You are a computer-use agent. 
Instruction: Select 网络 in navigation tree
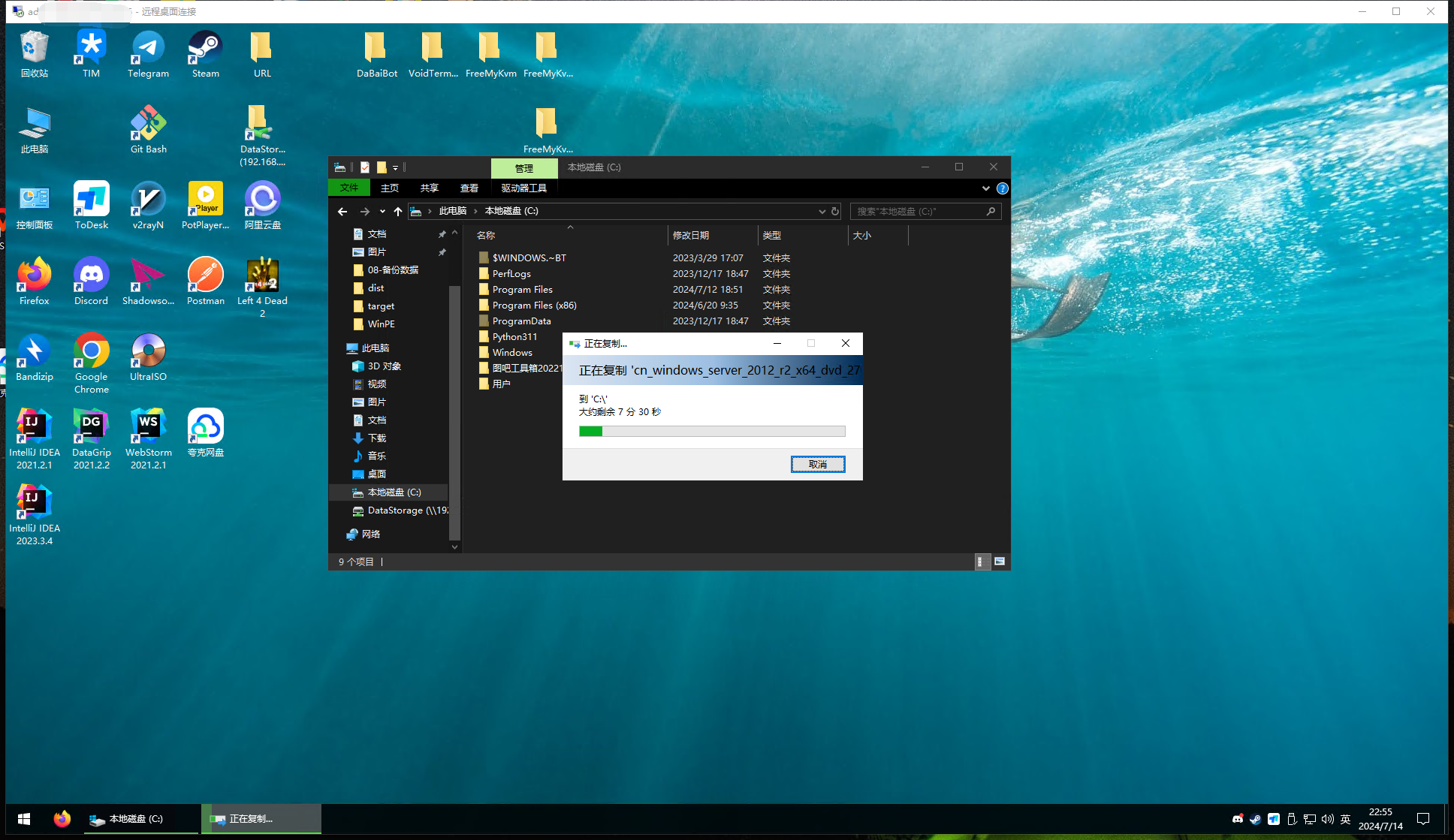pyautogui.click(x=363, y=534)
